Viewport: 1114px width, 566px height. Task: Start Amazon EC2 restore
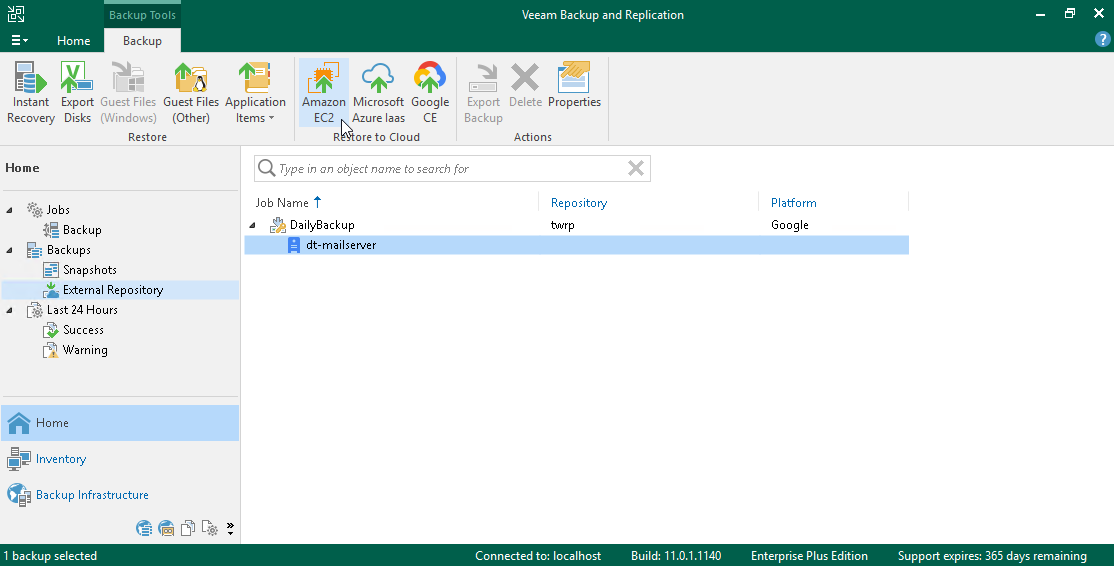(324, 93)
